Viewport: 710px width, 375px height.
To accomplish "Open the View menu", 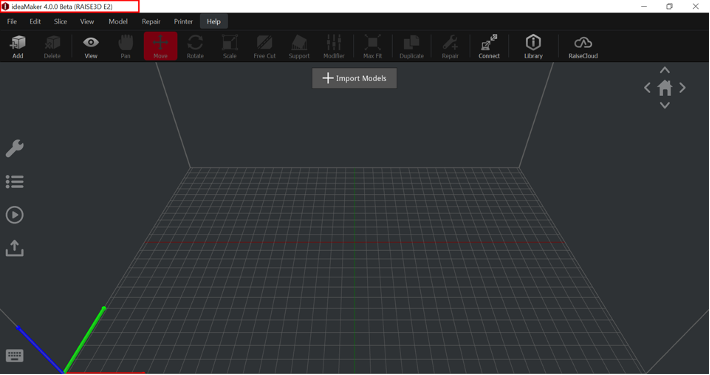I will pyautogui.click(x=87, y=21).
